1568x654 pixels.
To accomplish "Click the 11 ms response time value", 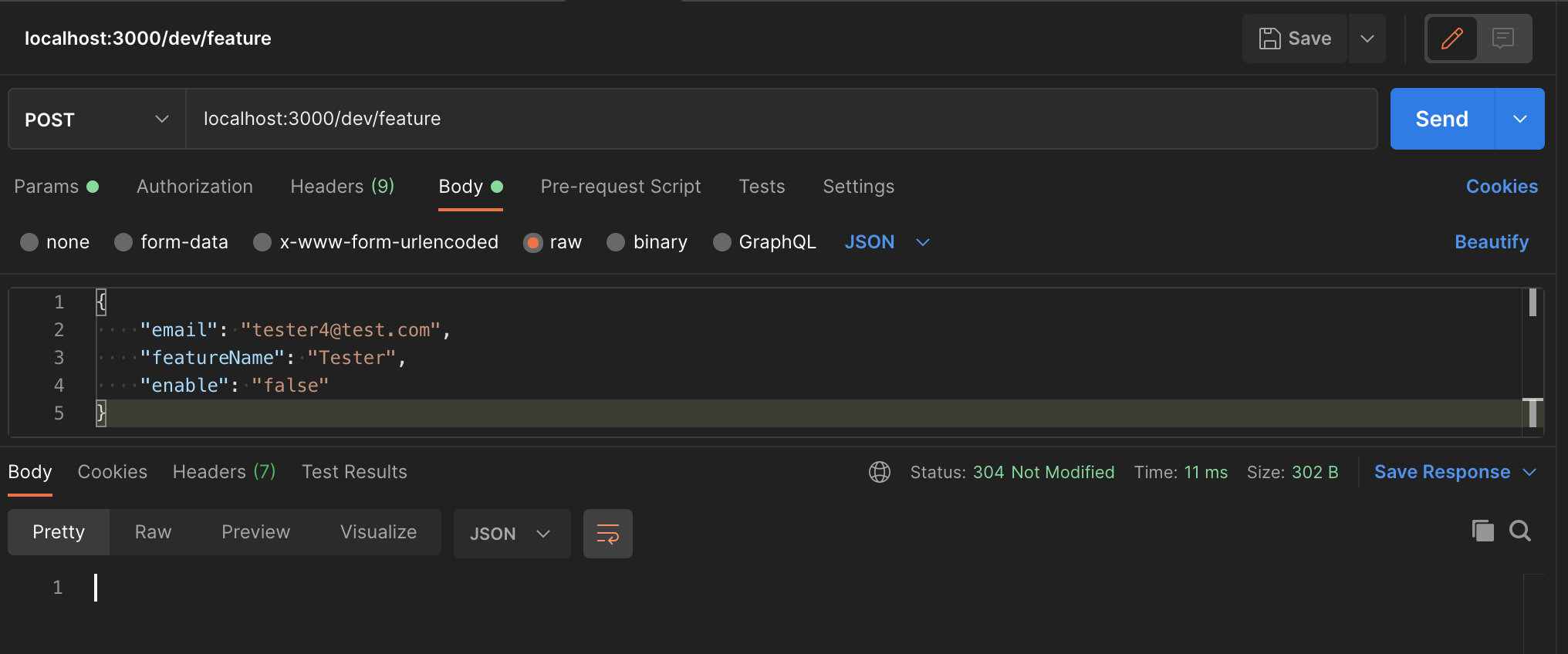I will 1205,472.
